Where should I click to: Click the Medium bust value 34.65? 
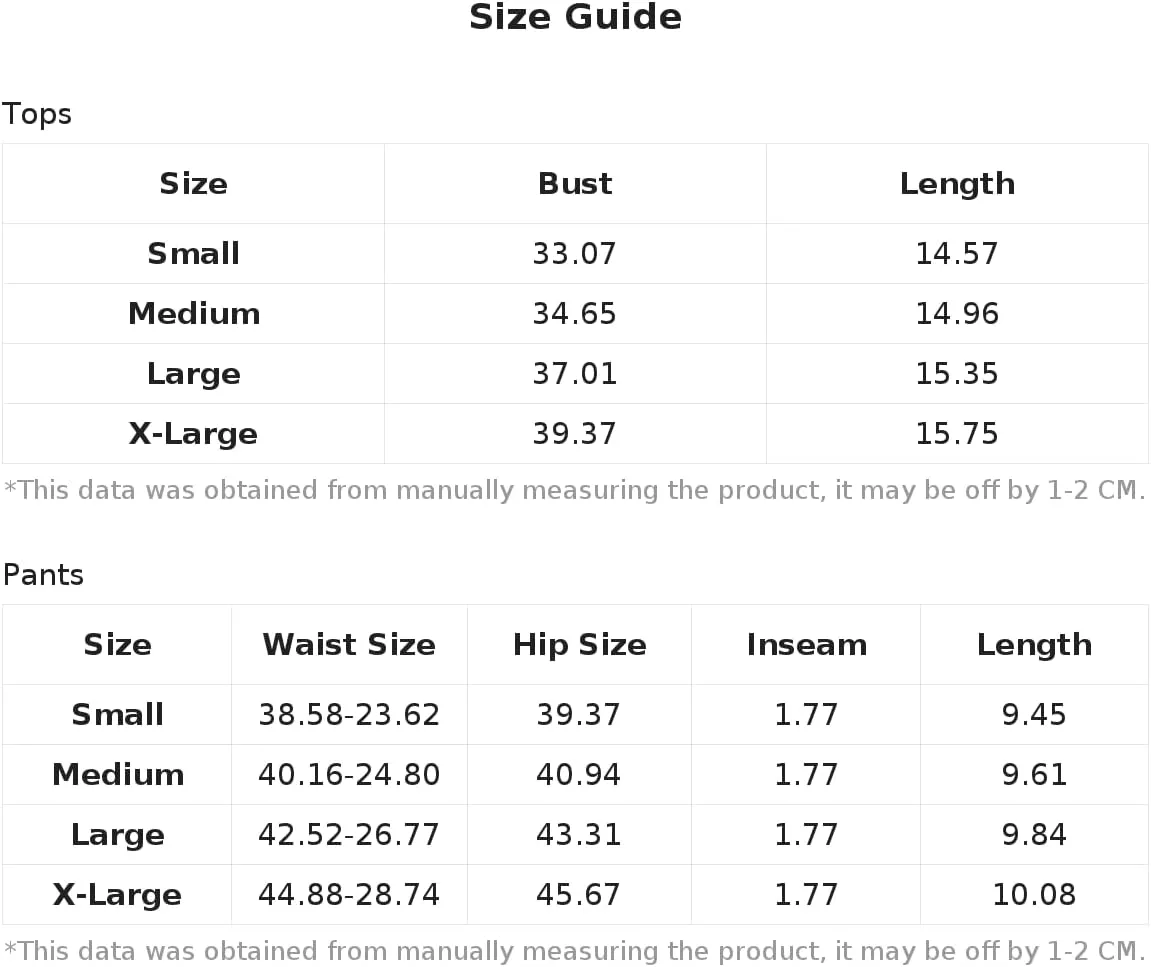[575, 314]
